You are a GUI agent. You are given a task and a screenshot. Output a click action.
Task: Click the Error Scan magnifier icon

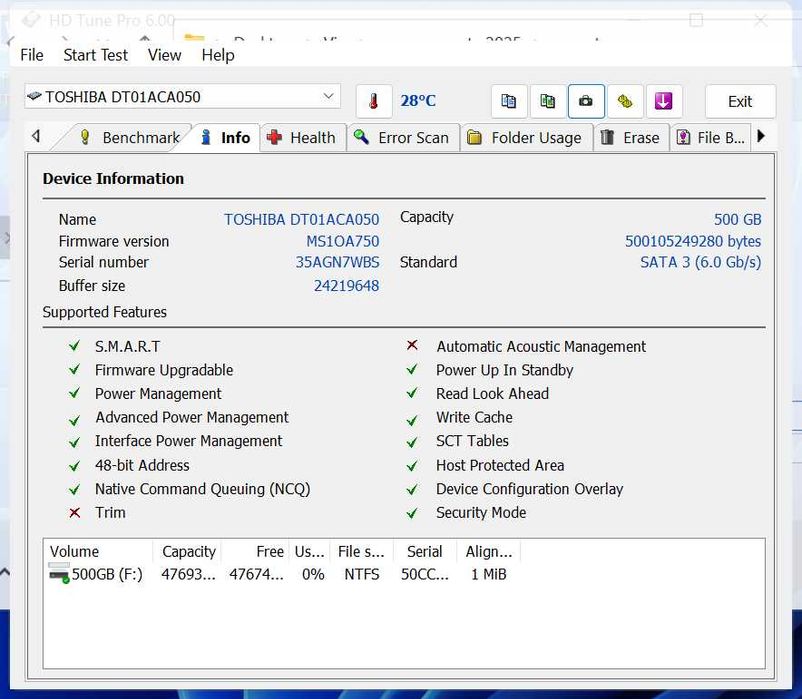pos(362,137)
